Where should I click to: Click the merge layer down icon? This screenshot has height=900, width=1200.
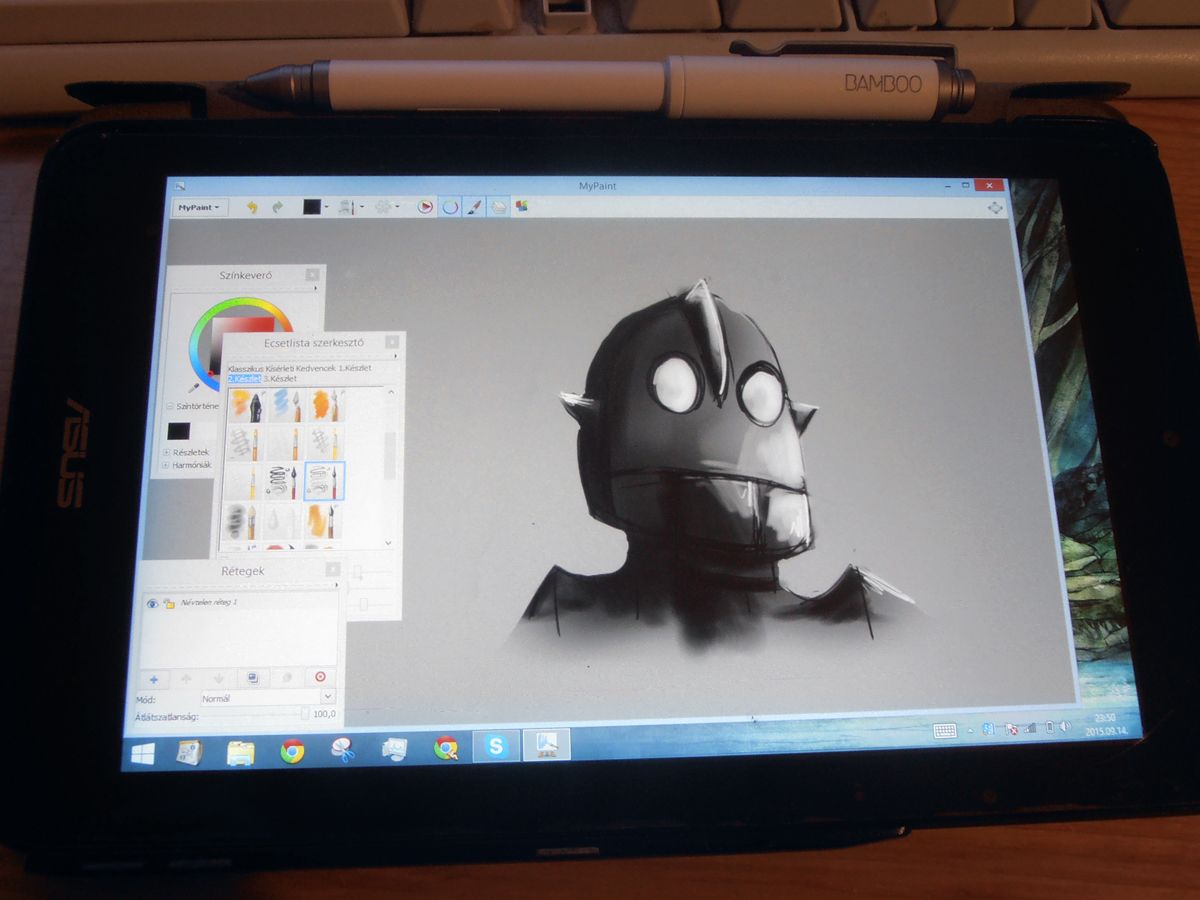[x=286, y=677]
